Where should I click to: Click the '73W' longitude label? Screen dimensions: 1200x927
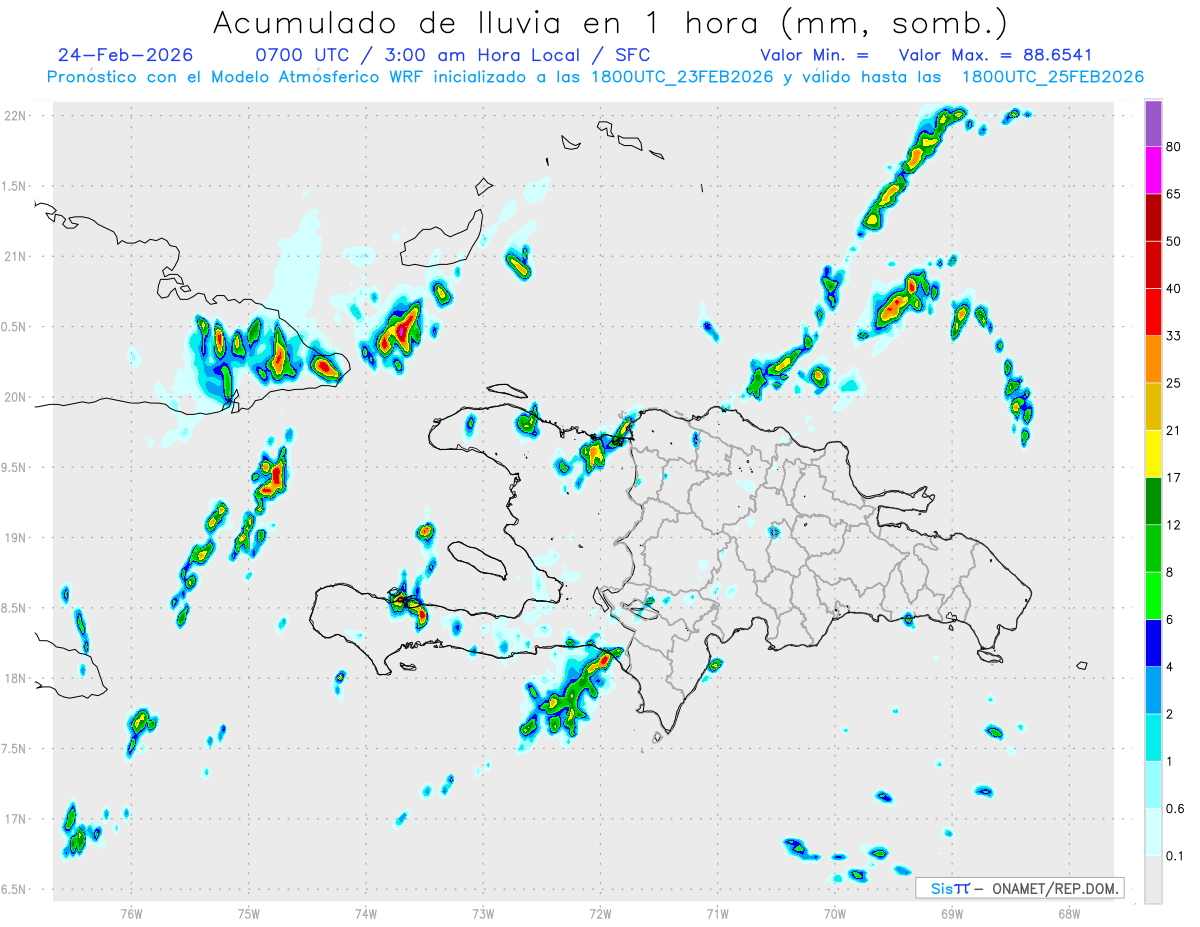[483, 912]
